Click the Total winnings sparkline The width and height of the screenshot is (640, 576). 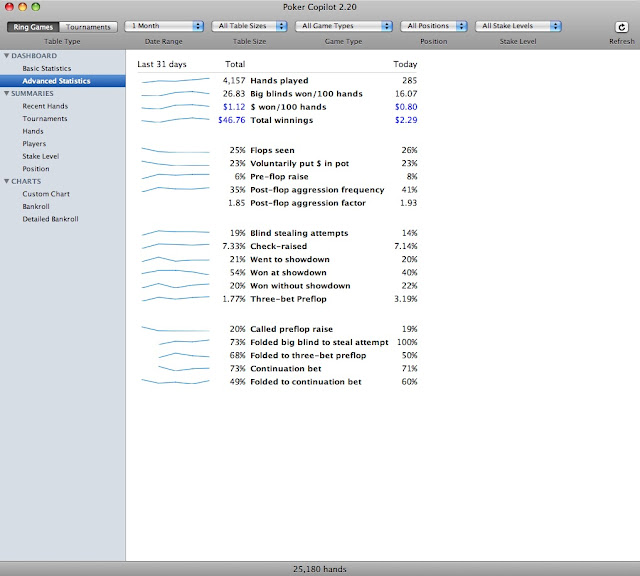click(x=176, y=120)
